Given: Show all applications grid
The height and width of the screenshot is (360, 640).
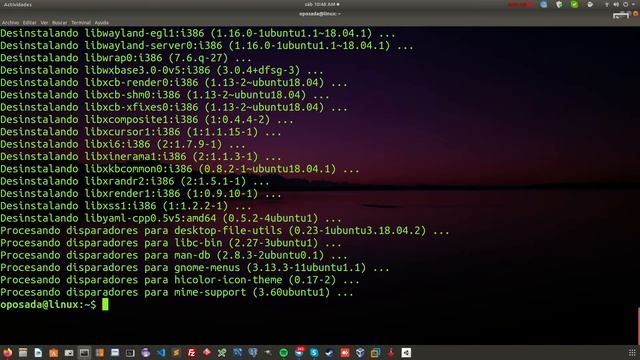Looking at the screenshot, I should tap(632, 353).
